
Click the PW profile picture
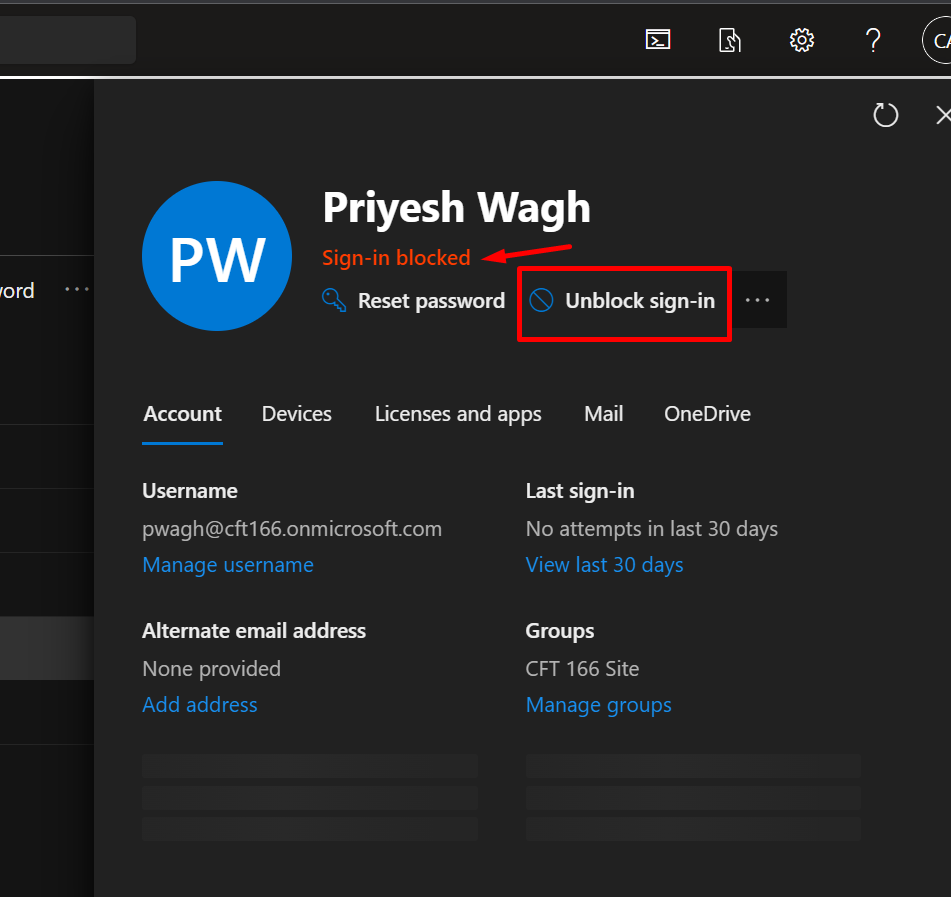pyautogui.click(x=217, y=255)
